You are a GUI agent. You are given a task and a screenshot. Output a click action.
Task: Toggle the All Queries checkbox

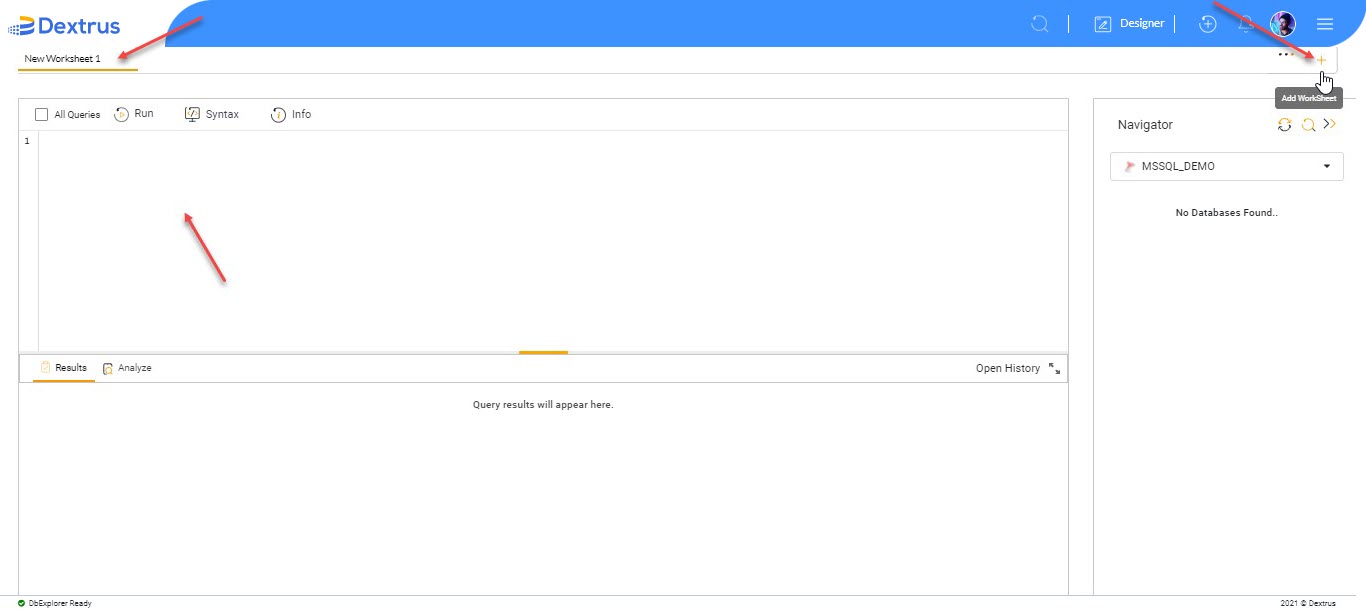(x=41, y=115)
